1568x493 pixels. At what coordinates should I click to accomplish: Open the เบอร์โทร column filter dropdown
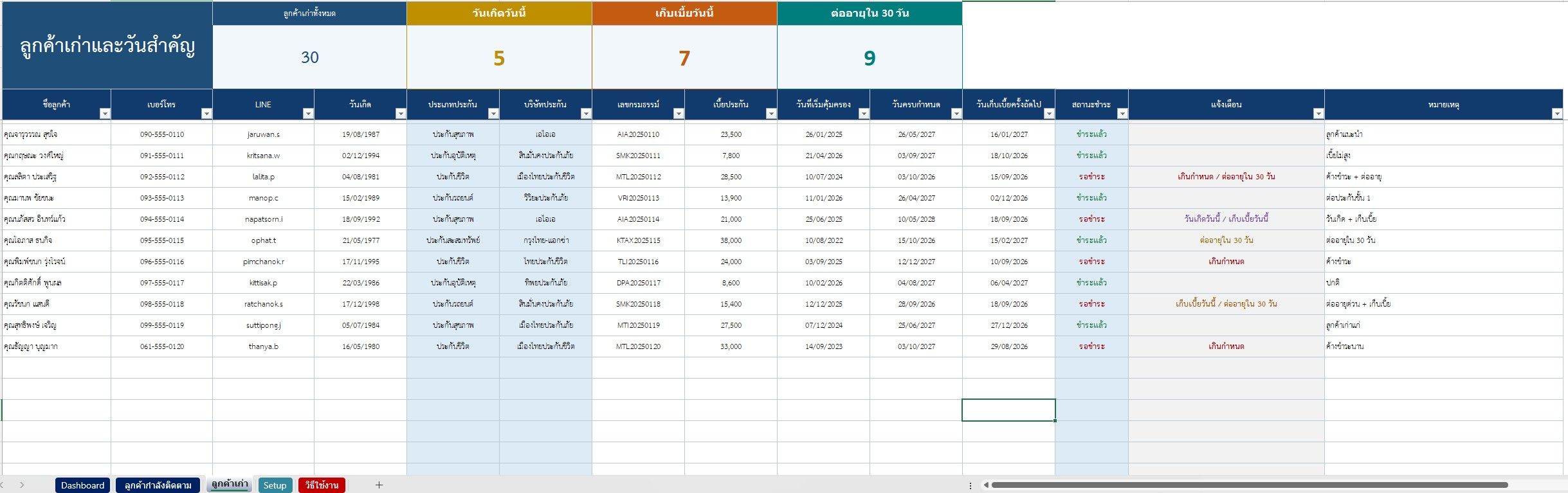pos(206,114)
